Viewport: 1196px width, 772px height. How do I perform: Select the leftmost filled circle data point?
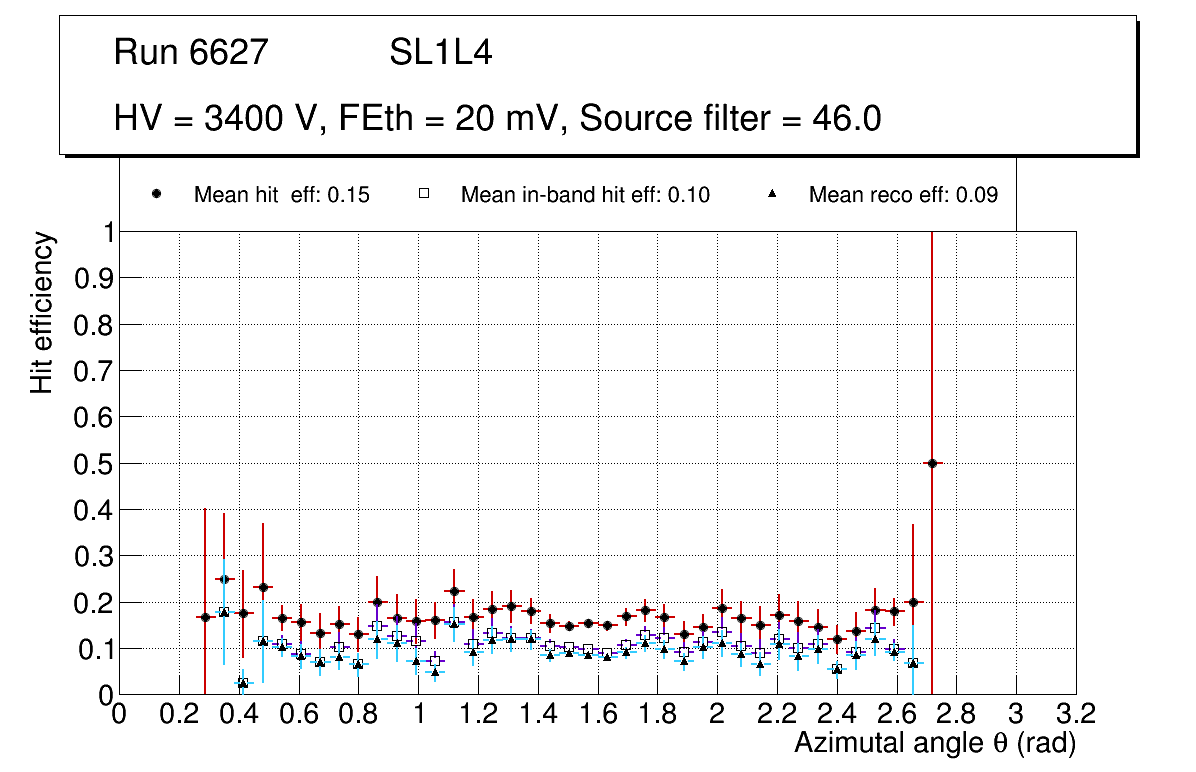pyautogui.click(x=205, y=617)
